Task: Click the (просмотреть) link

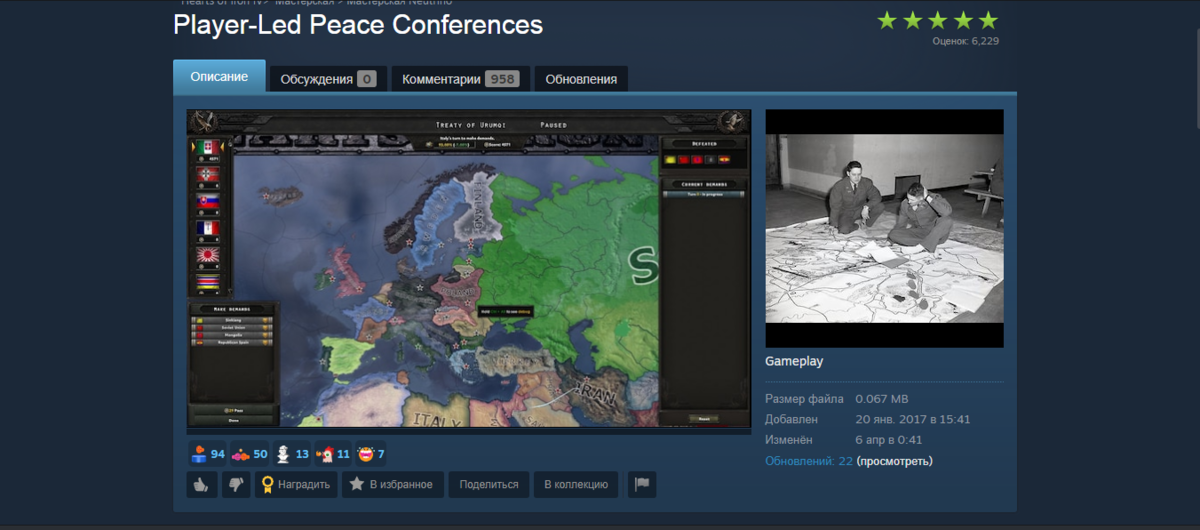Action: pyautogui.click(x=894, y=461)
